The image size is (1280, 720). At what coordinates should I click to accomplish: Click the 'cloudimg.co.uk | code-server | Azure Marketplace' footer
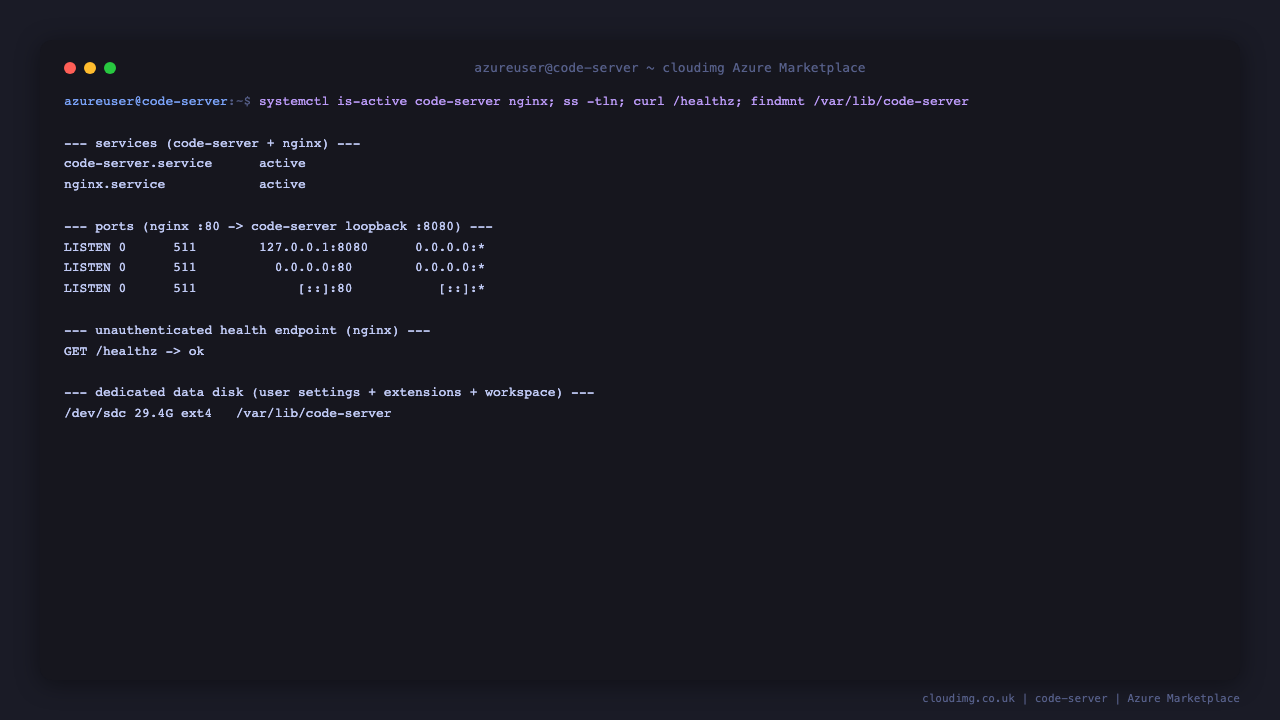(x=1081, y=698)
